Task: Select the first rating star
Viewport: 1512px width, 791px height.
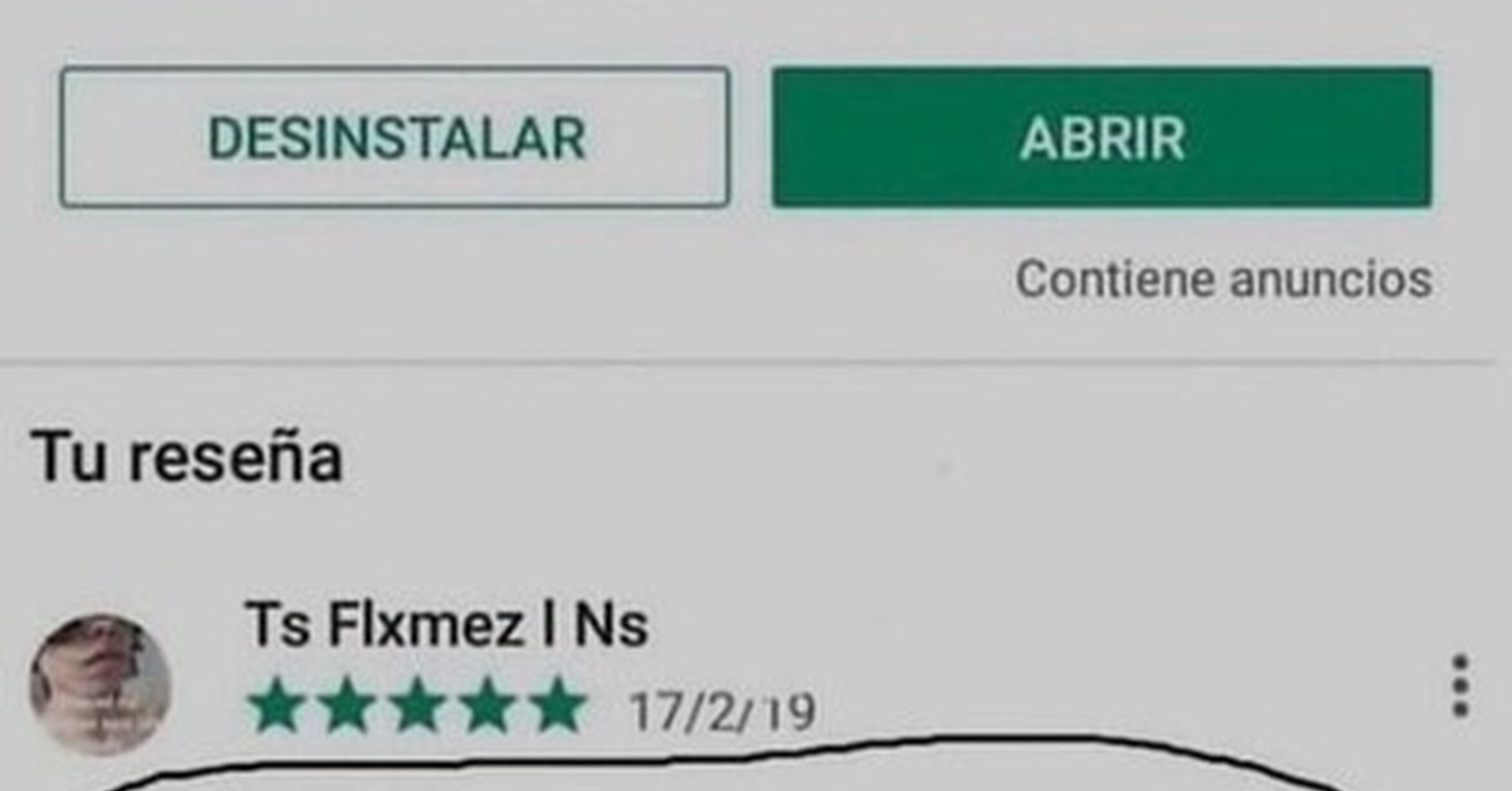Action: point(277,705)
